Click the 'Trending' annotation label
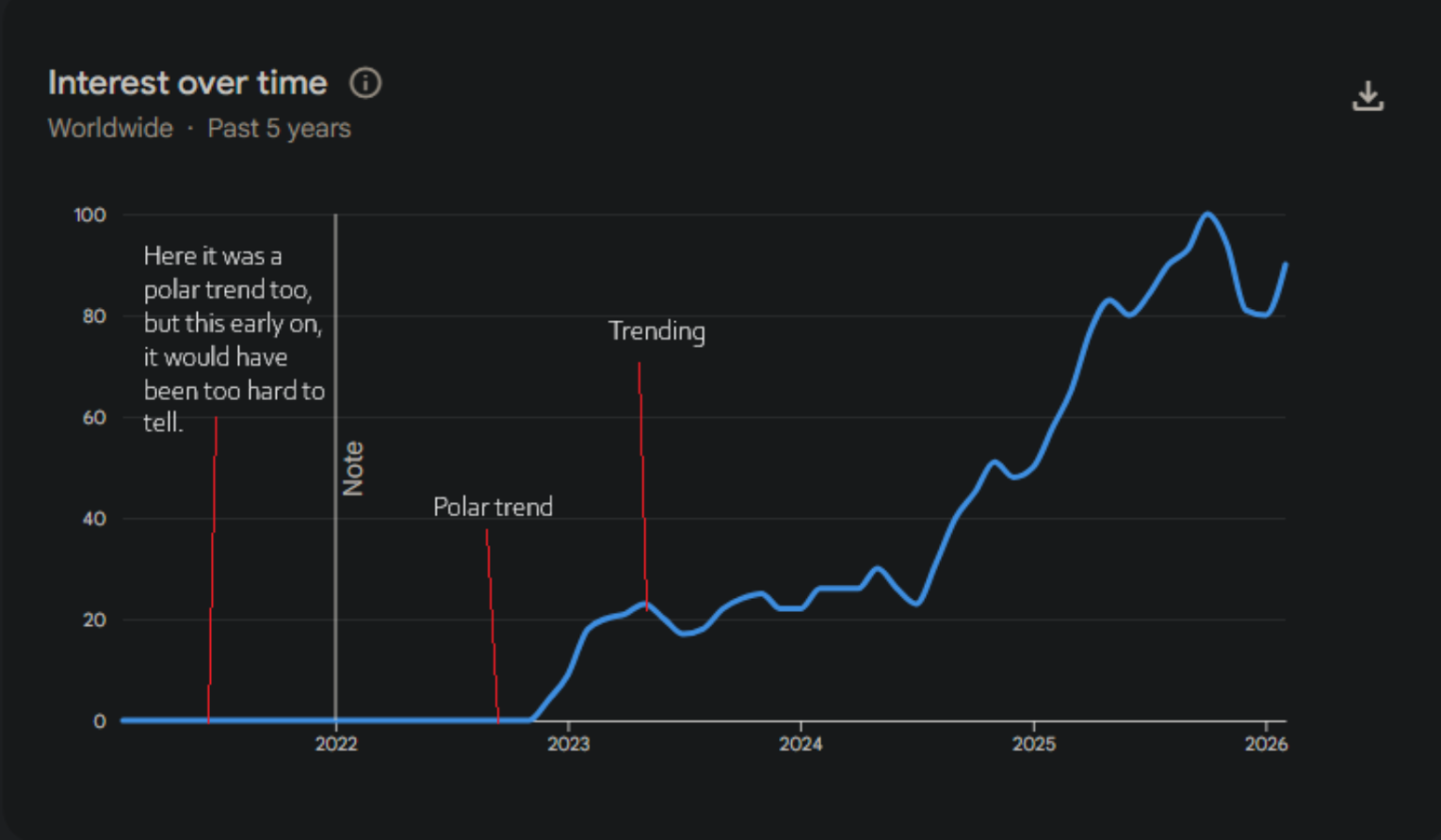Viewport: 1441px width, 840px height. click(x=656, y=331)
